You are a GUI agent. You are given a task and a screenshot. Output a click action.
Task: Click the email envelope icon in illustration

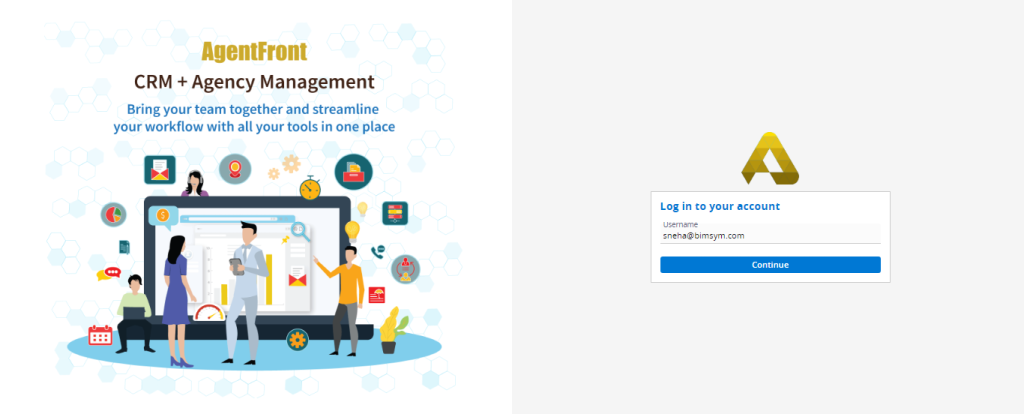pos(159,170)
